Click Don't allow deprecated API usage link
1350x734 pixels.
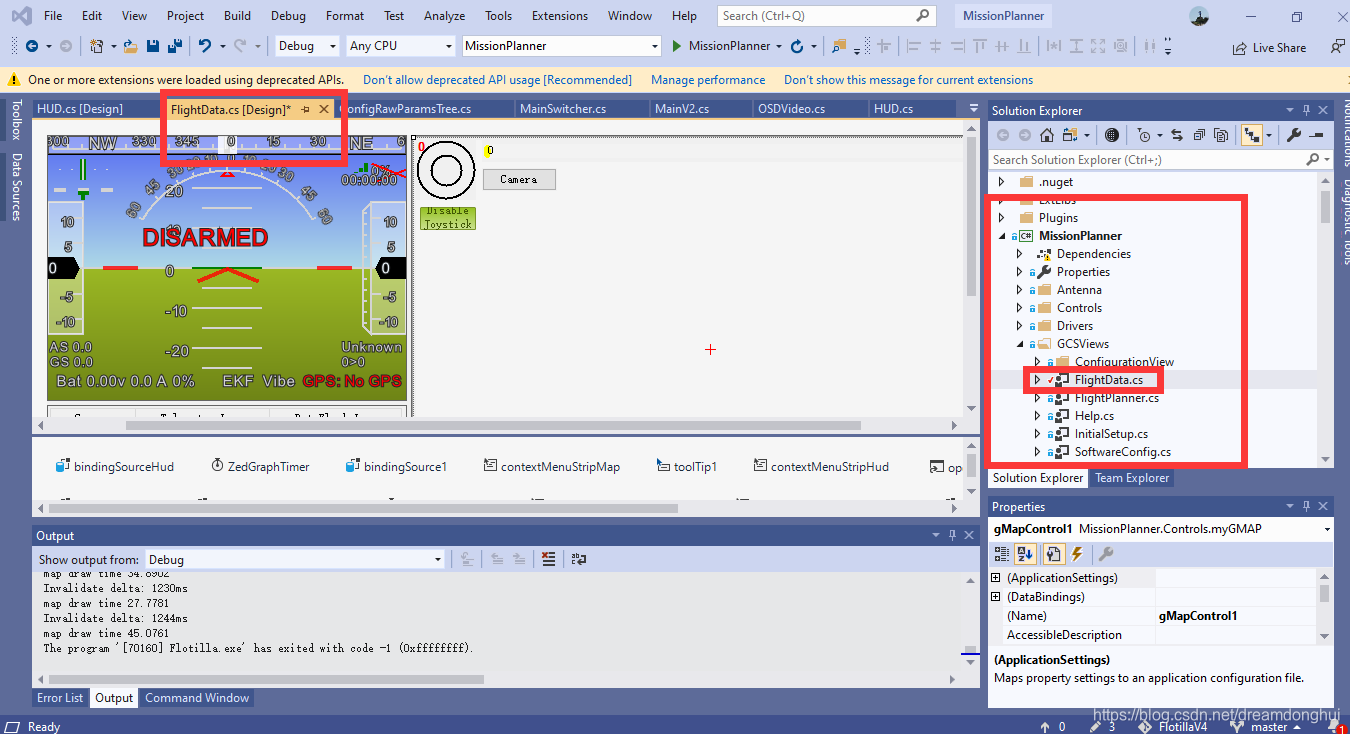click(497, 80)
